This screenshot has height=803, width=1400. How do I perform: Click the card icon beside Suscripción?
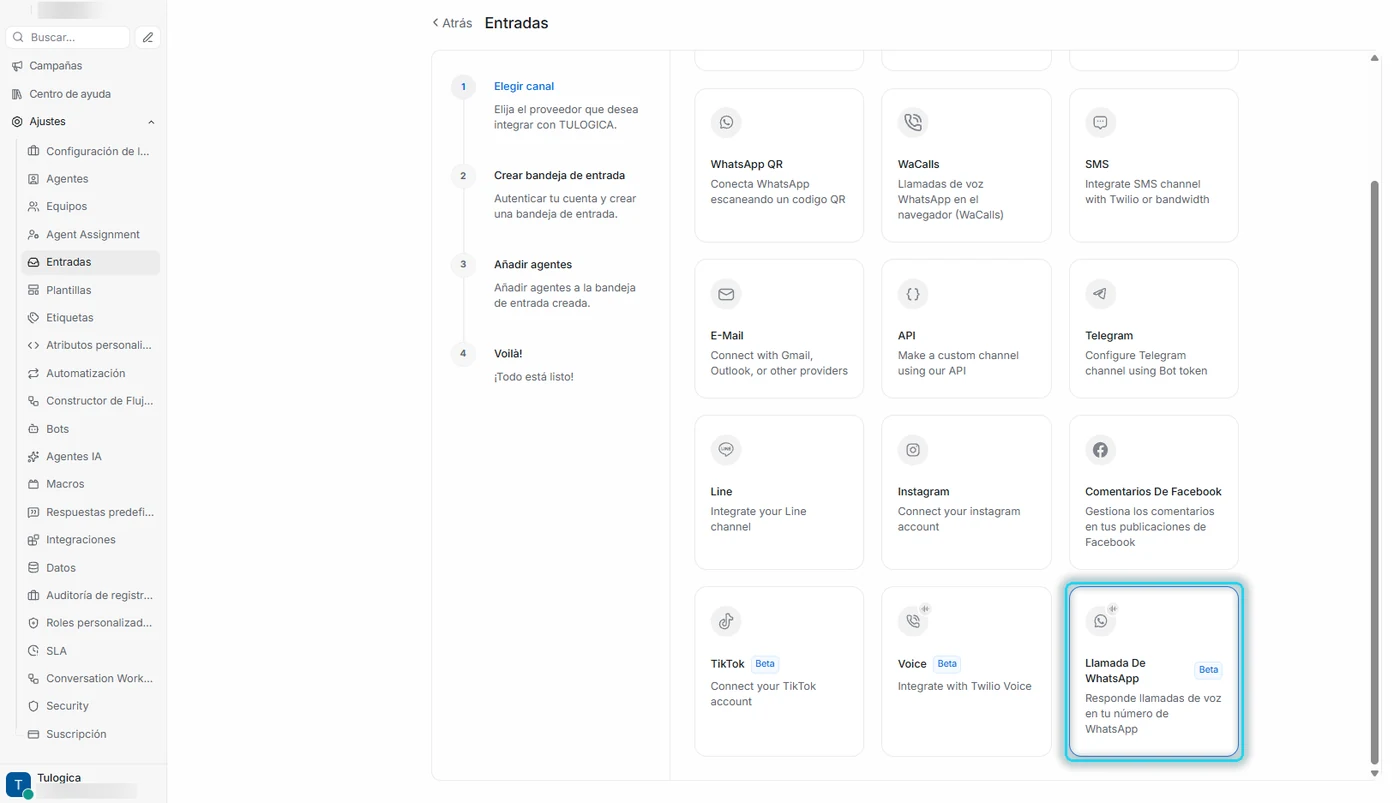34,734
